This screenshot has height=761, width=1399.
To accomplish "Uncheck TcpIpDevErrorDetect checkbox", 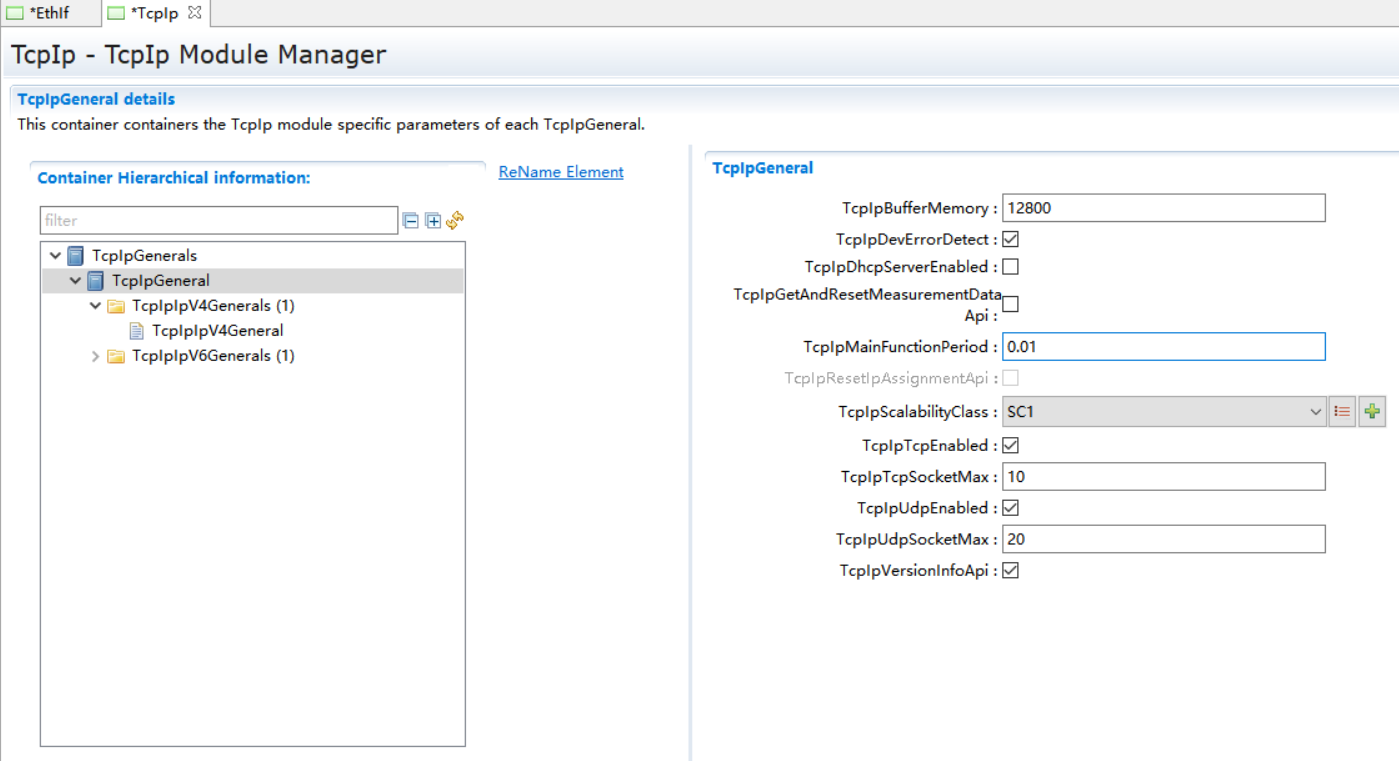I will (x=1011, y=240).
